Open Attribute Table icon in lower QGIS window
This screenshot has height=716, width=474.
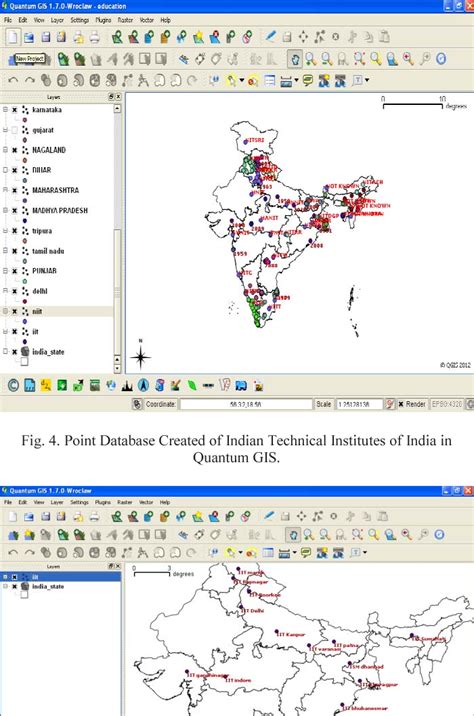coord(268,553)
